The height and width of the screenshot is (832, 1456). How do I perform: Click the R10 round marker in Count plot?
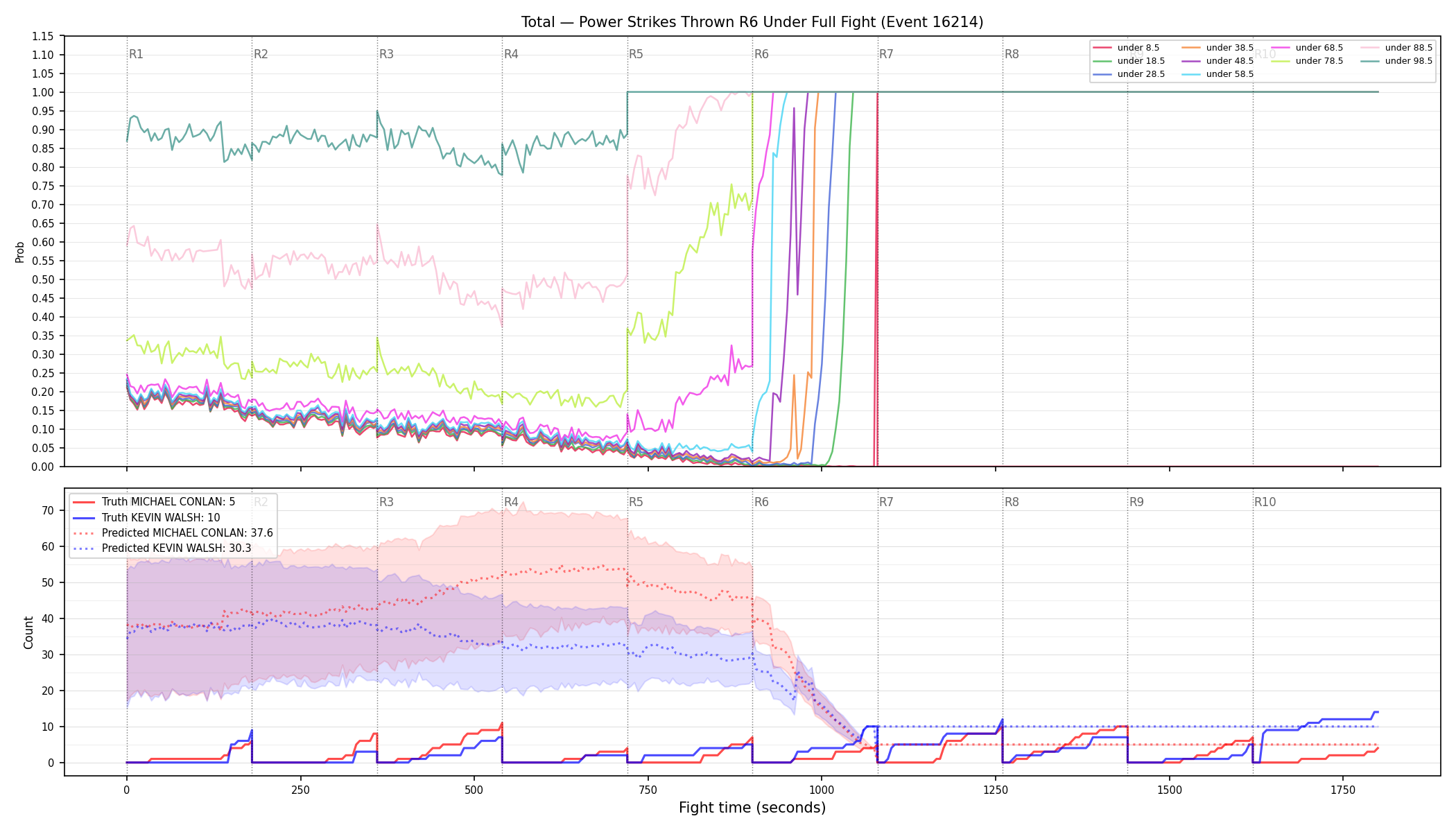1265,502
